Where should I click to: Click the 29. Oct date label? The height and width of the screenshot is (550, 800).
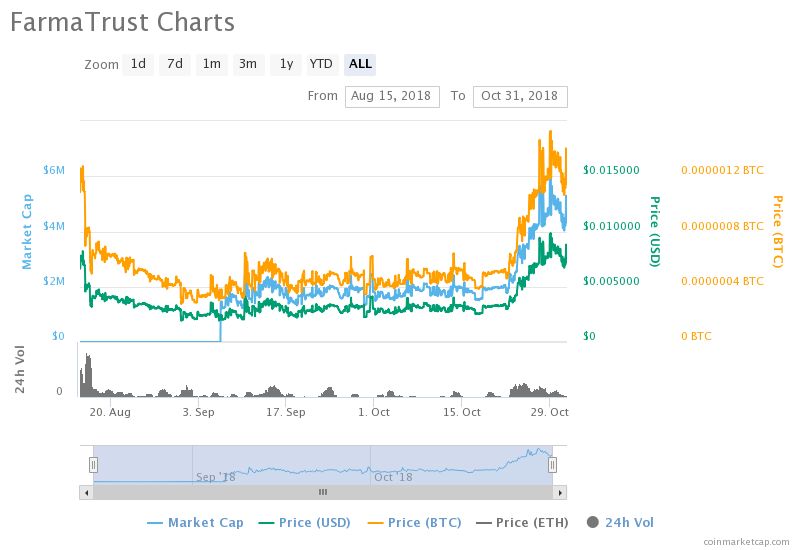[549, 412]
